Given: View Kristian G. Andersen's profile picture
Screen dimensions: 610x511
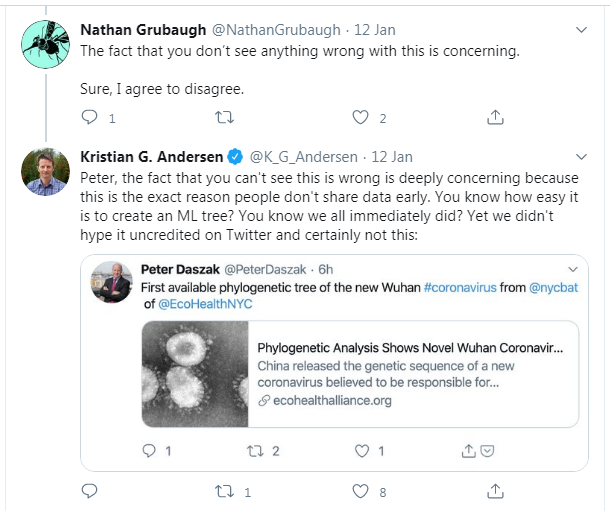Looking at the screenshot, I should 44,172.
